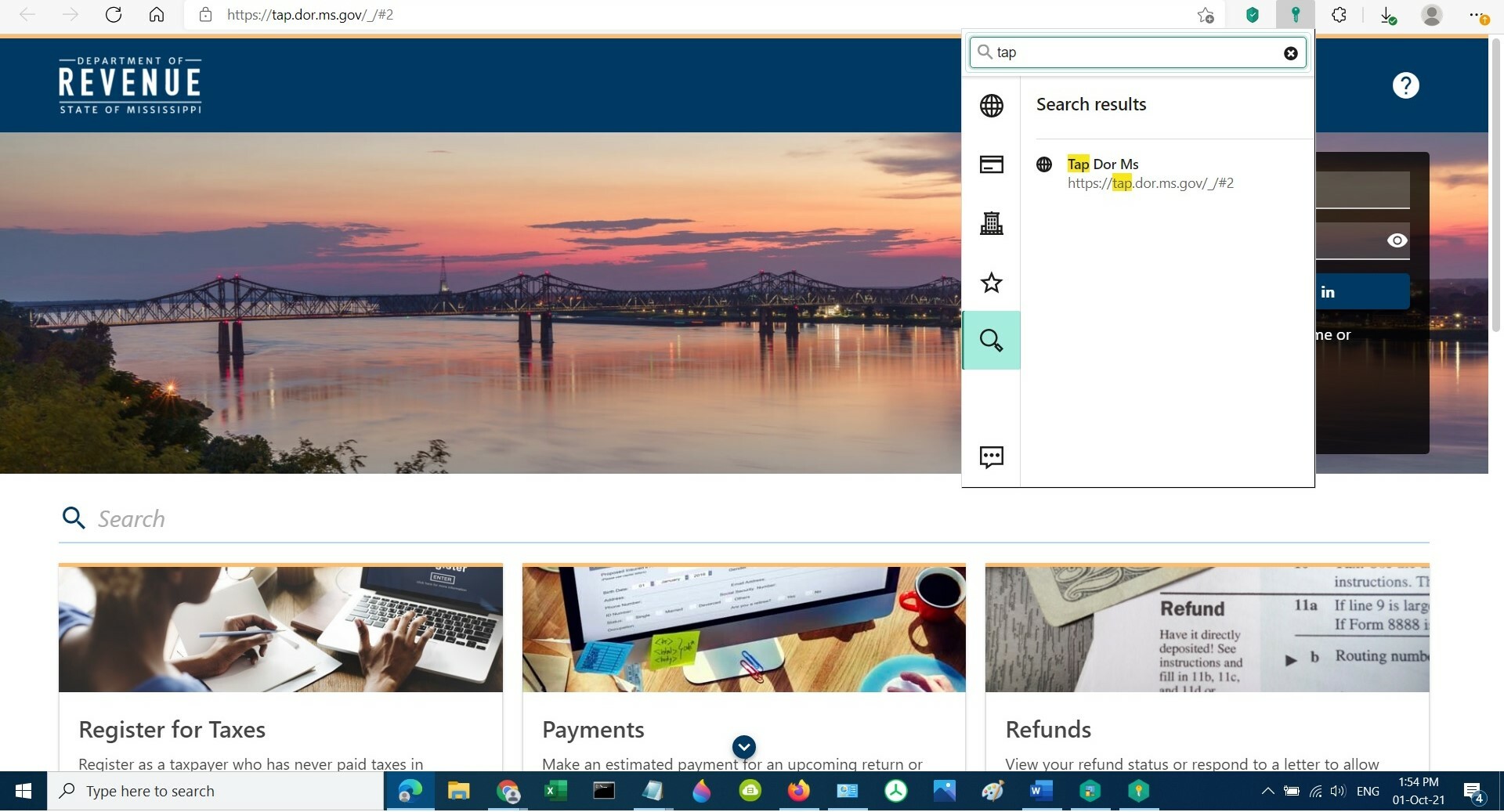
Task: Open the notification center icon
Action: pyautogui.click(x=1474, y=792)
